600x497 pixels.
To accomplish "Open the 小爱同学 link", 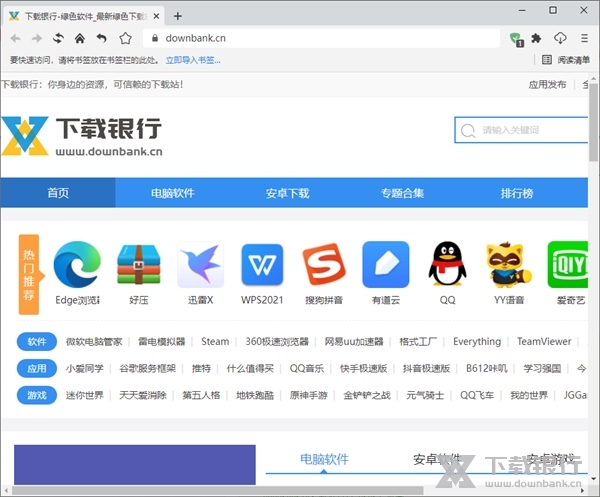I will click(85, 368).
